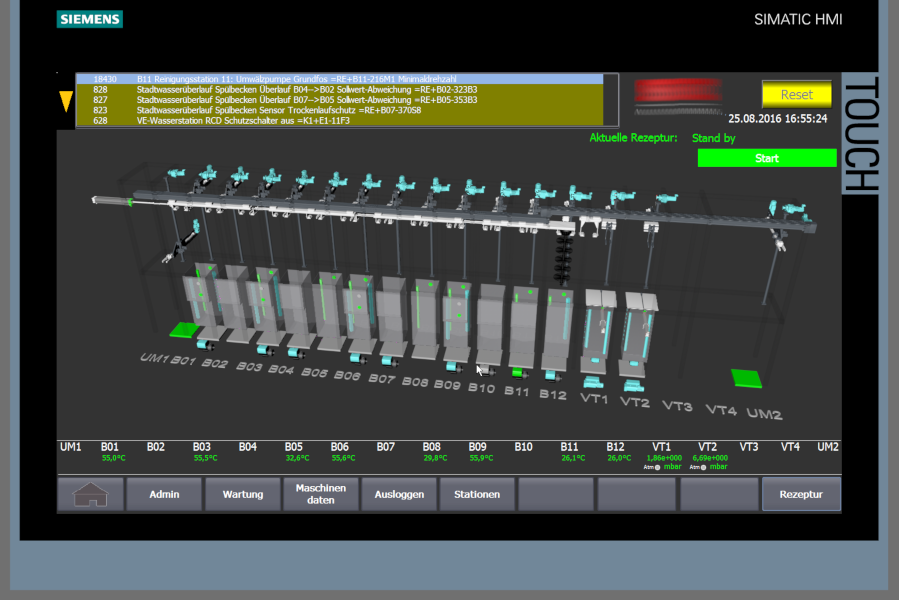This screenshot has height=600, width=899.
Task: Open the Rezeptur screen
Action: pyautogui.click(x=801, y=494)
